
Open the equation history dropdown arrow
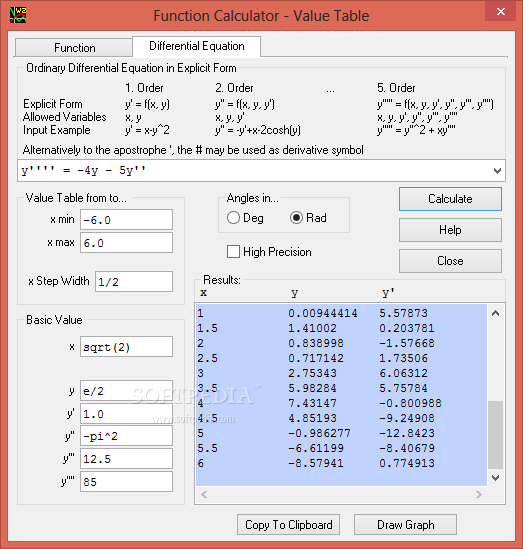(x=497, y=171)
